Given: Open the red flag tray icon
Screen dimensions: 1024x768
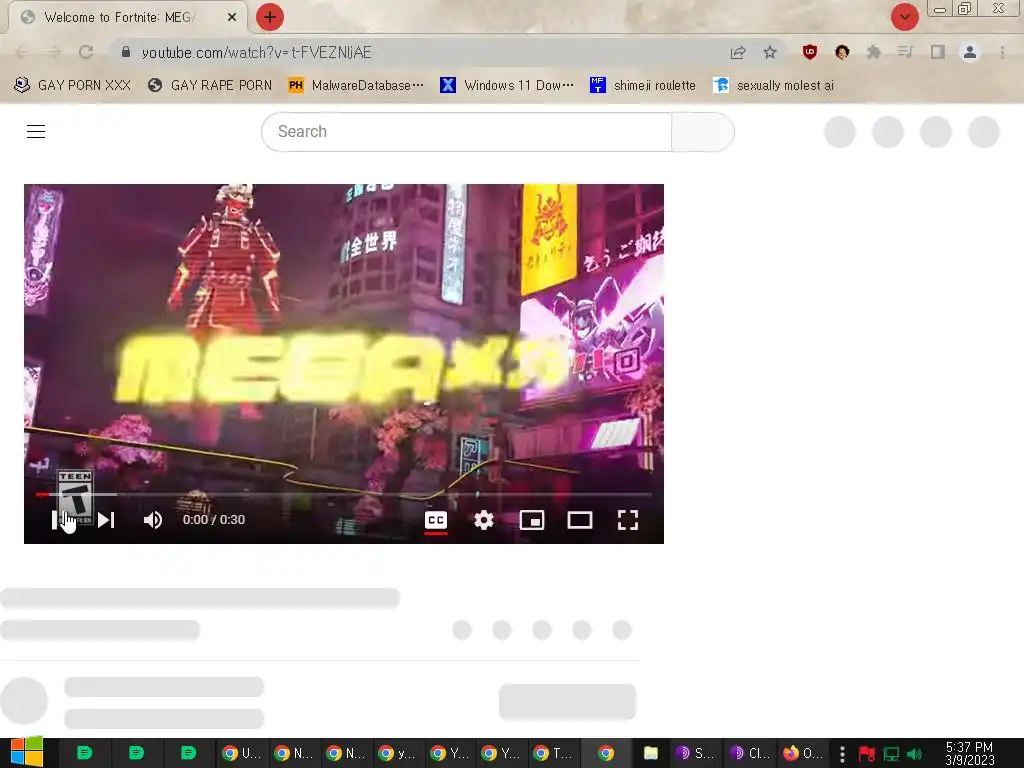Looking at the screenshot, I should pos(867,754).
